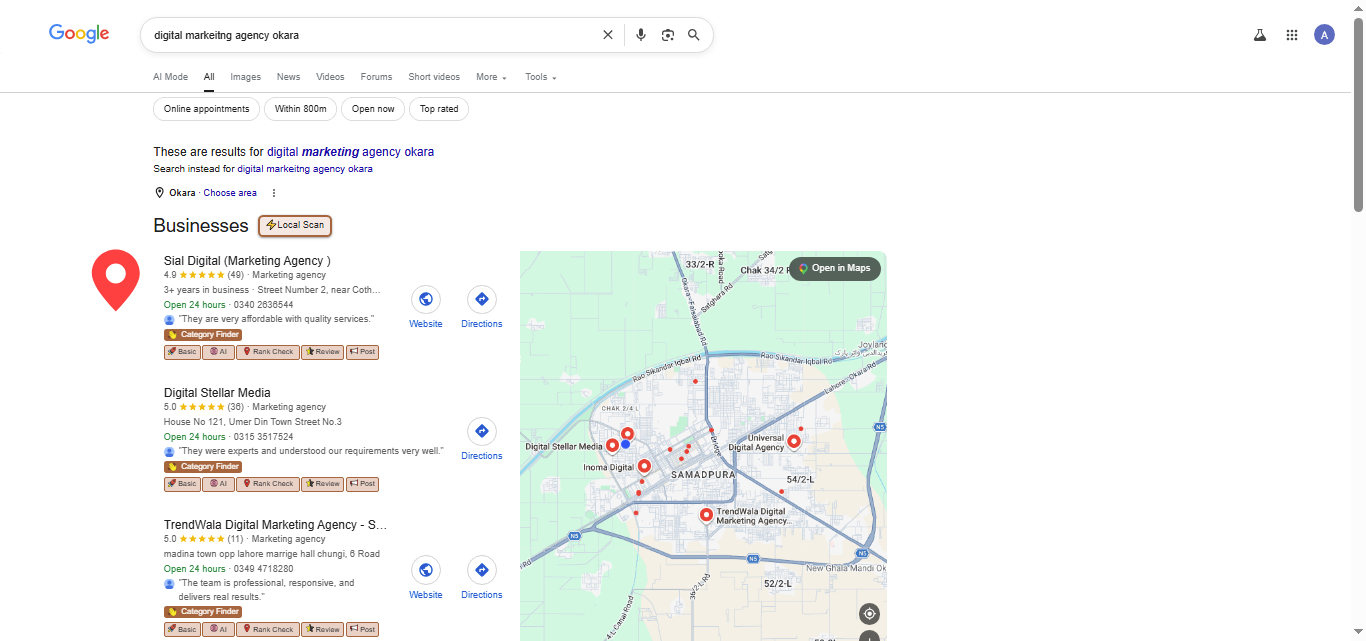1366x641 pixels.
Task: Get Directions to Sial Digital
Action: 482,300
